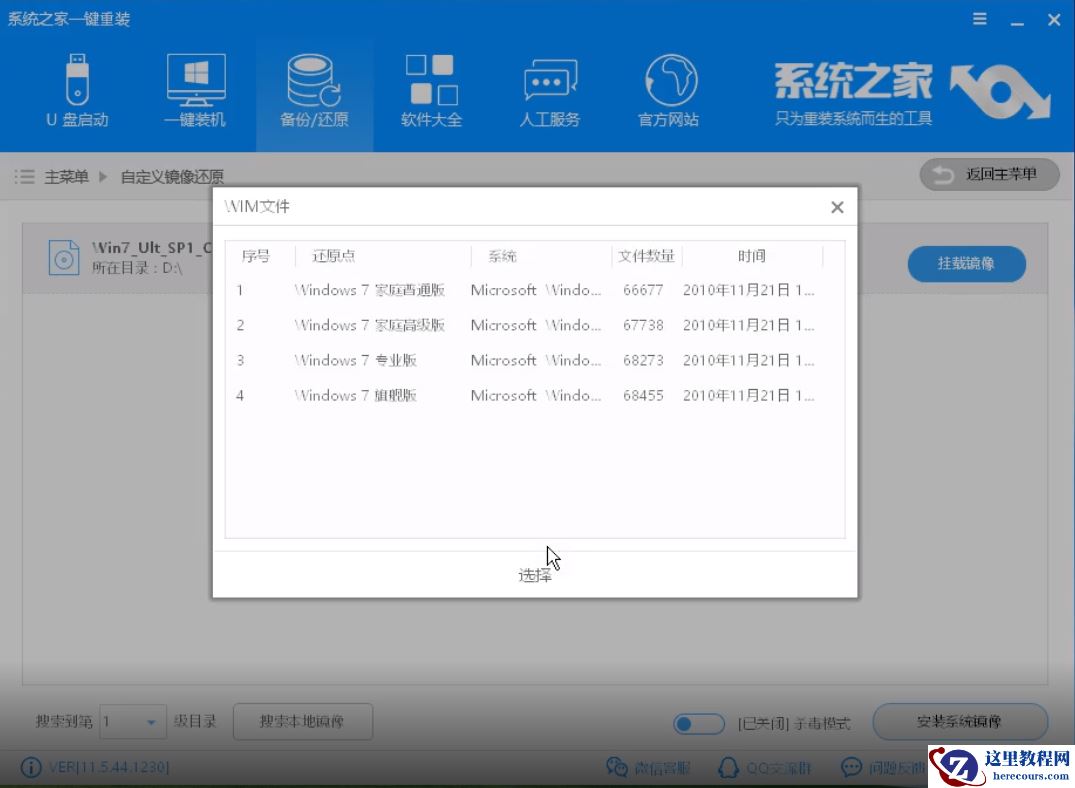Open the 备份/还原 backup and restore panel
Screen dimensions: 1075x788
314,90
